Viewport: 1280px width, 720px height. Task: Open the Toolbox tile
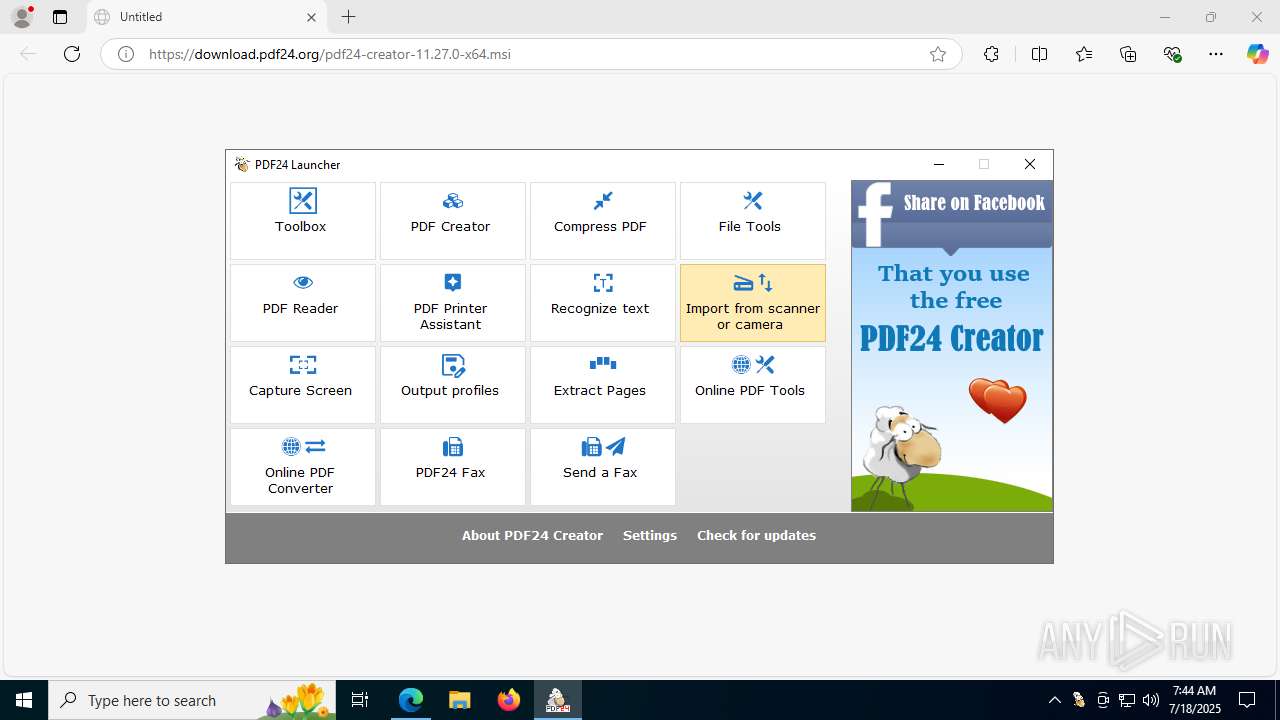tap(303, 221)
